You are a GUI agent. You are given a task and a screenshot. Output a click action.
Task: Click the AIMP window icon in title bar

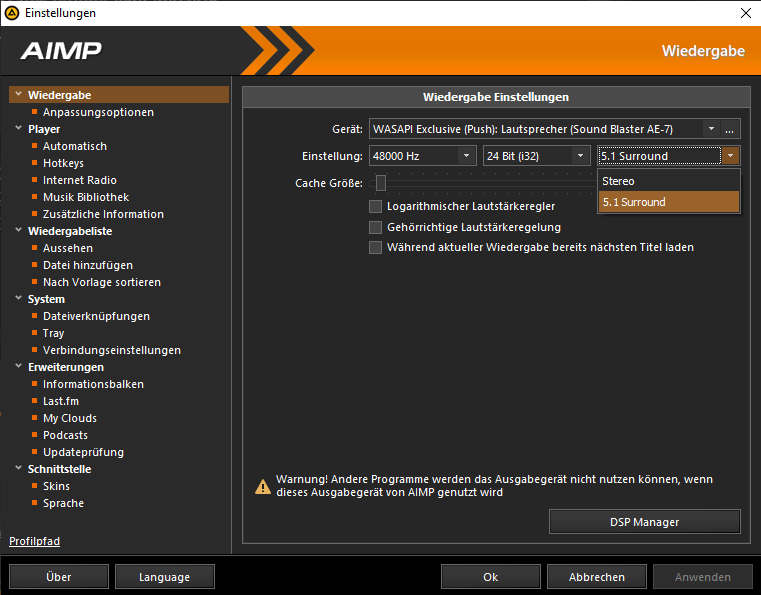(x=12, y=13)
